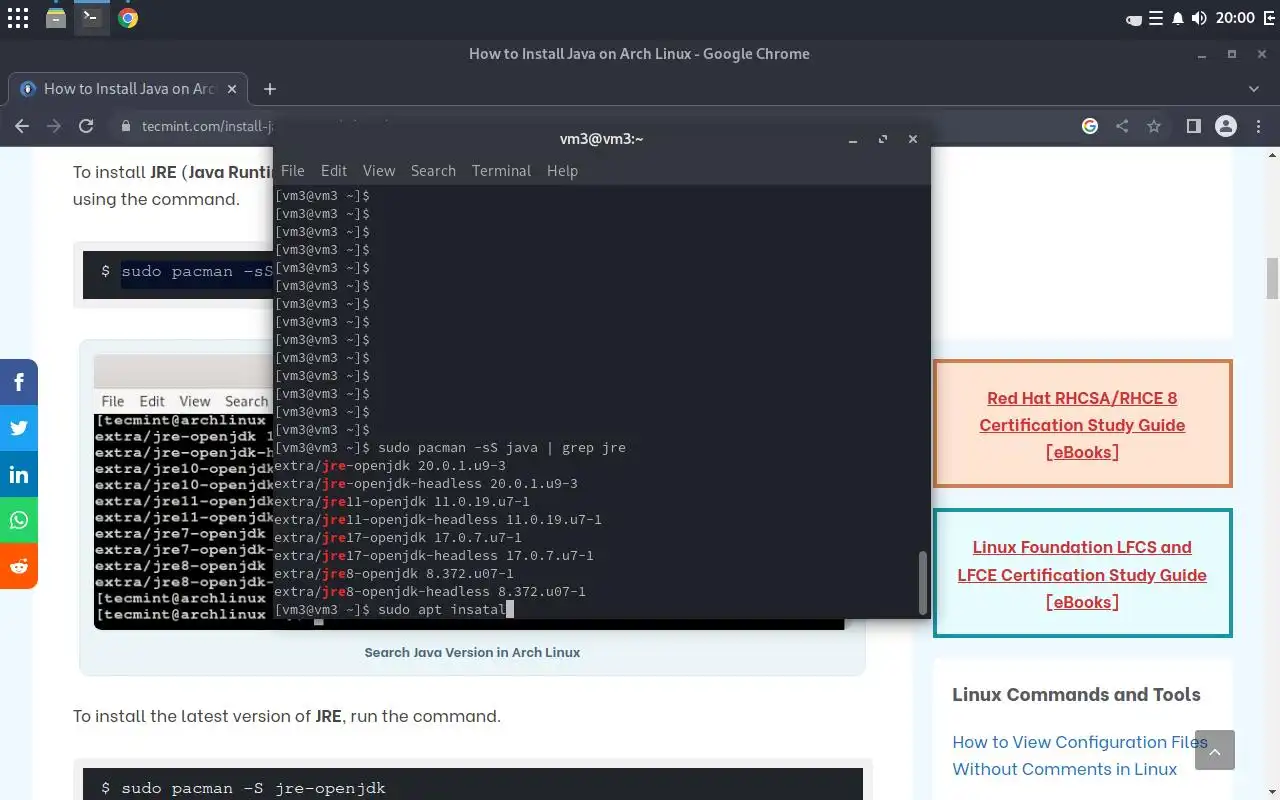This screenshot has width=1280, height=800.
Task: Share the article on Twitter
Action: click(19, 428)
